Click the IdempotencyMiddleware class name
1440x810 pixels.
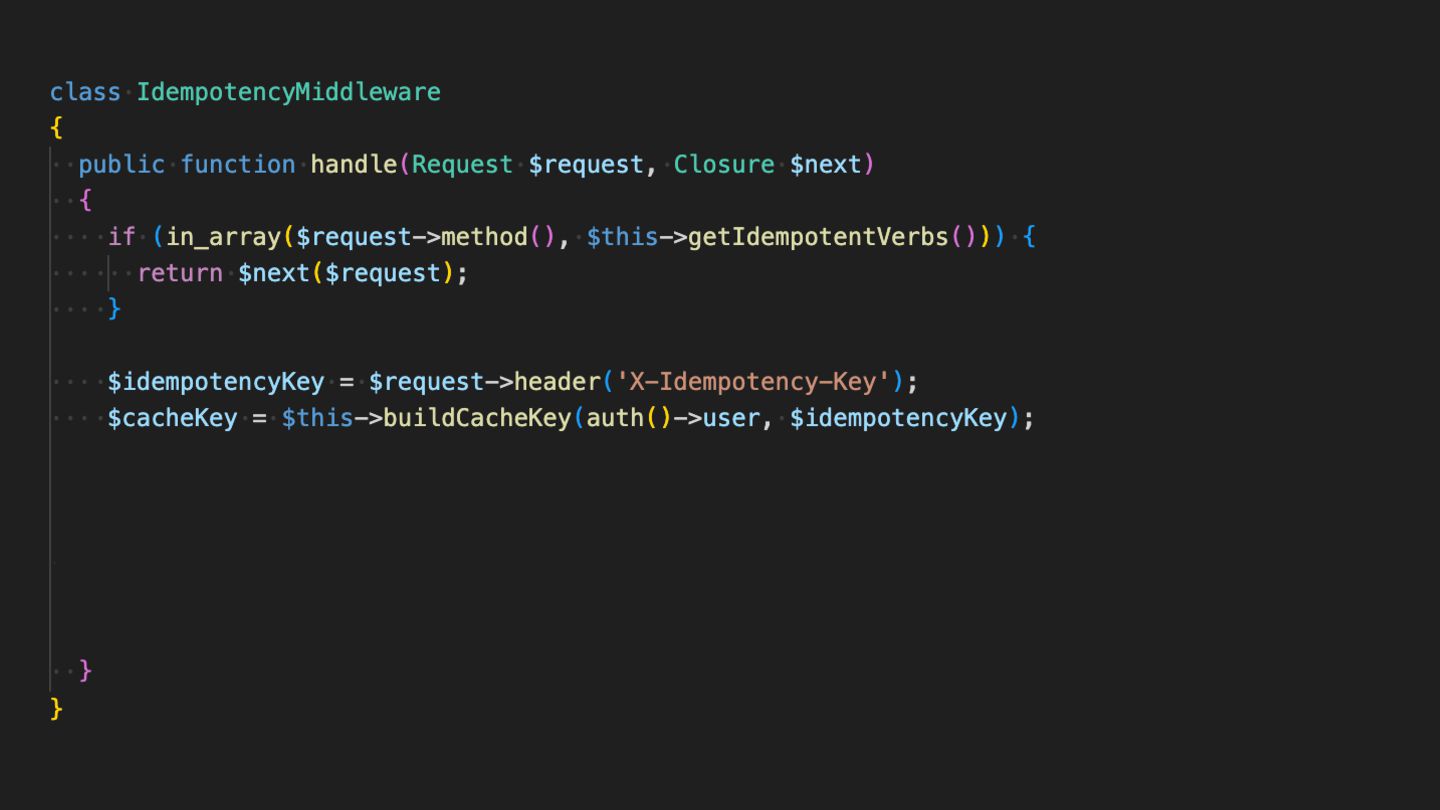click(x=288, y=92)
